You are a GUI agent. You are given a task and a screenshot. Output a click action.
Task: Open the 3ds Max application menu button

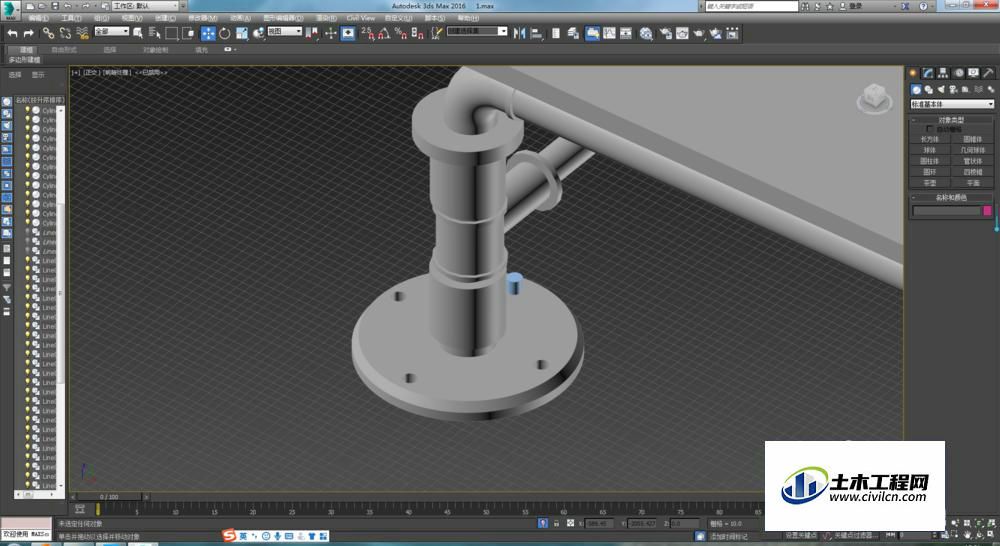tap(10, 9)
